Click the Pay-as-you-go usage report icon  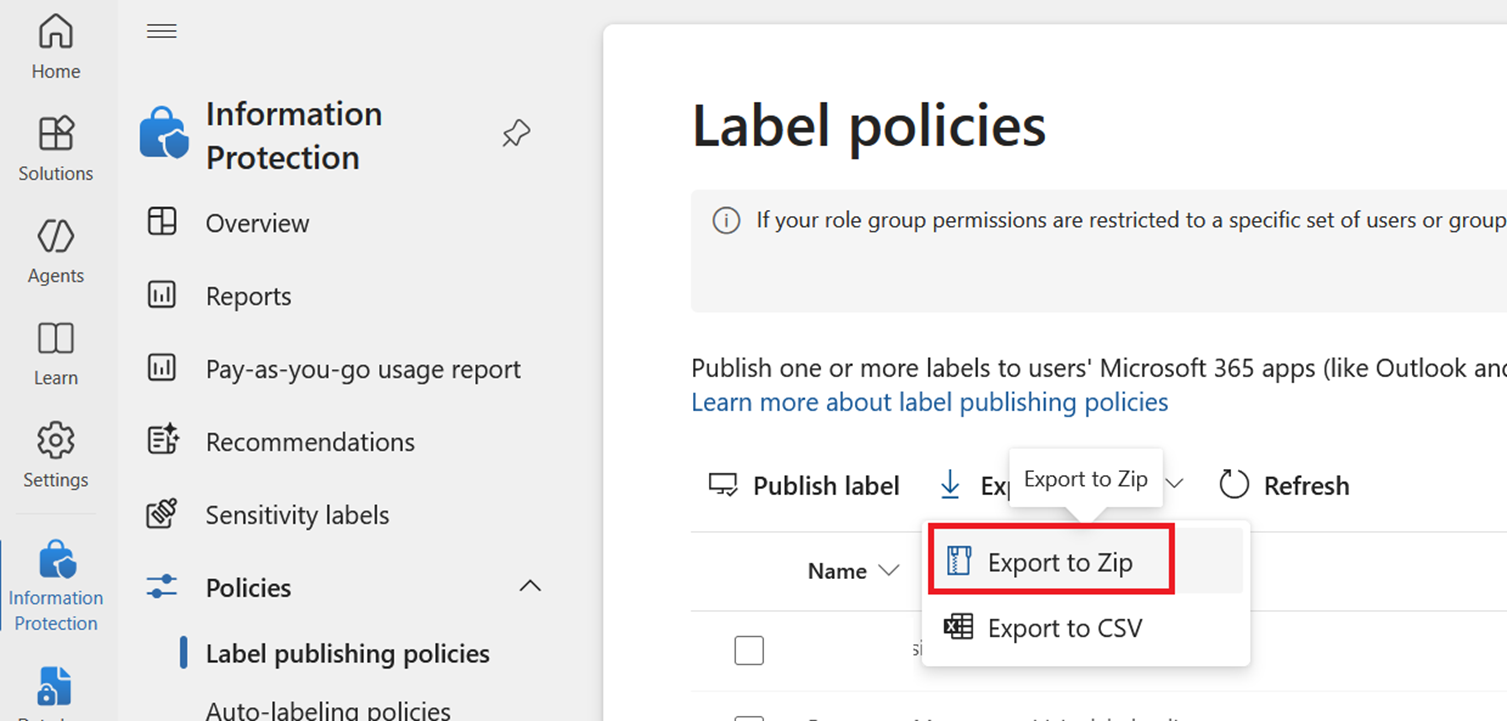(162, 368)
